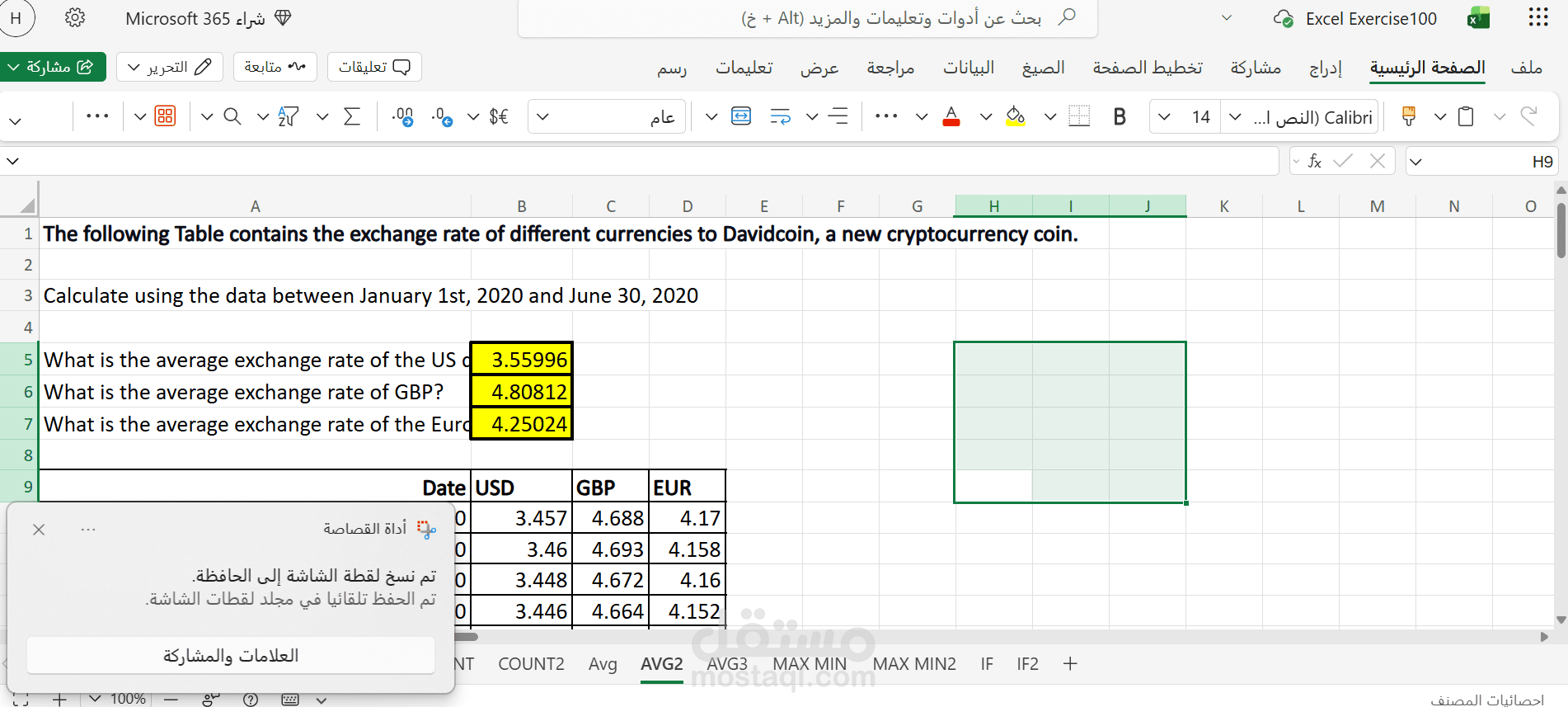
Task: Open the file name options chevron
Action: pyautogui.click(x=1227, y=18)
